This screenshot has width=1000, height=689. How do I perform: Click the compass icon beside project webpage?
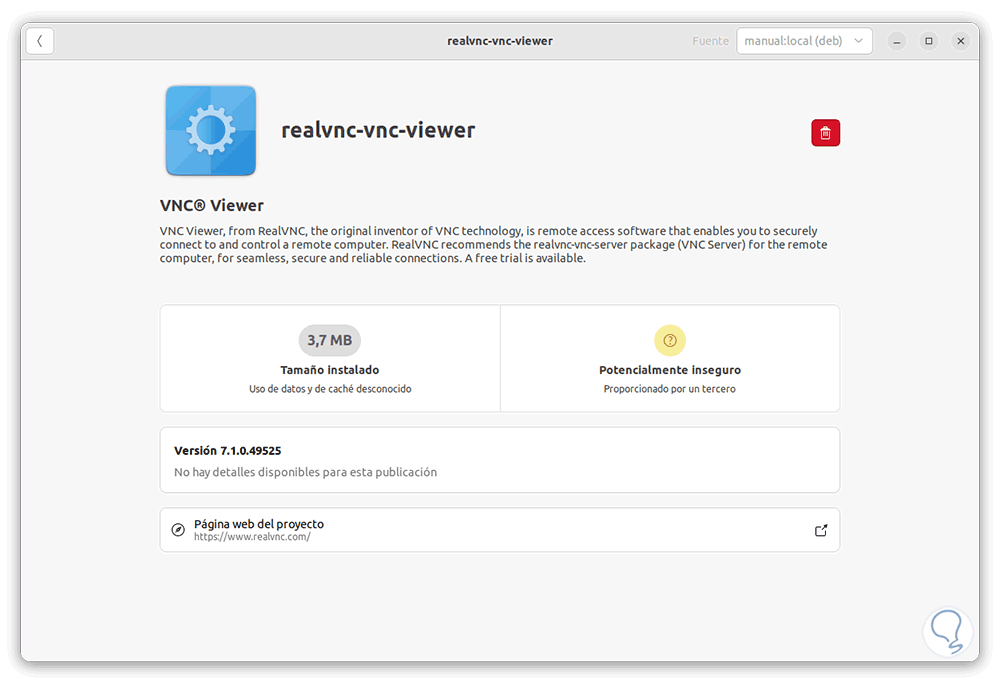click(x=179, y=530)
